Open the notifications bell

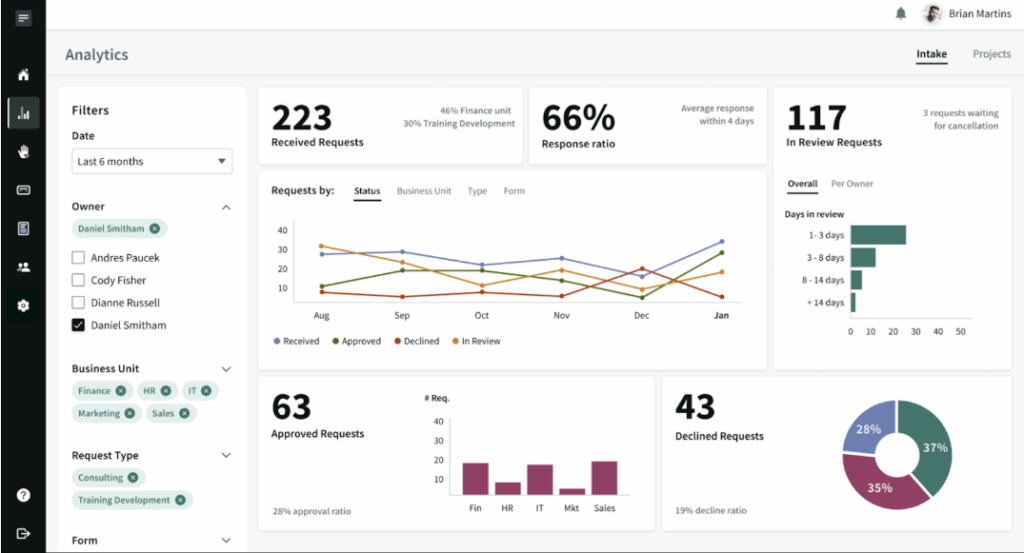901,14
